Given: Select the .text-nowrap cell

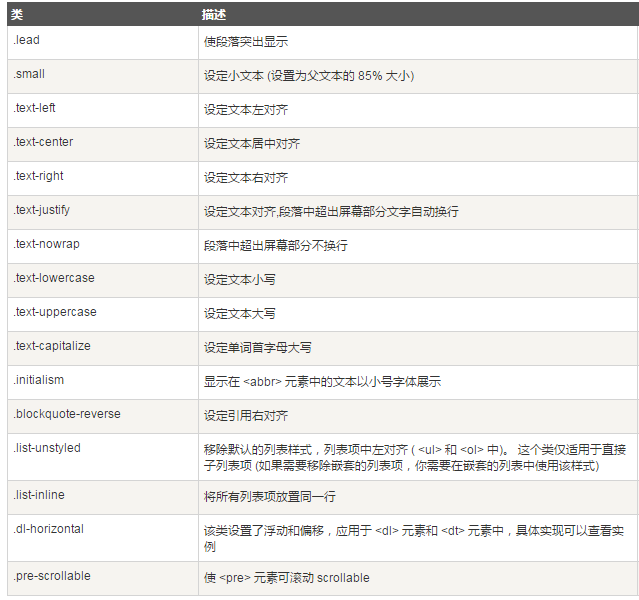Looking at the screenshot, I should coord(103,247).
